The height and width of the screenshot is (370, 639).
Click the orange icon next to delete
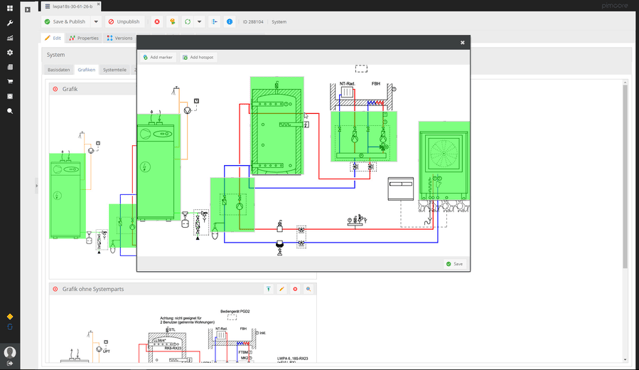coord(172,22)
